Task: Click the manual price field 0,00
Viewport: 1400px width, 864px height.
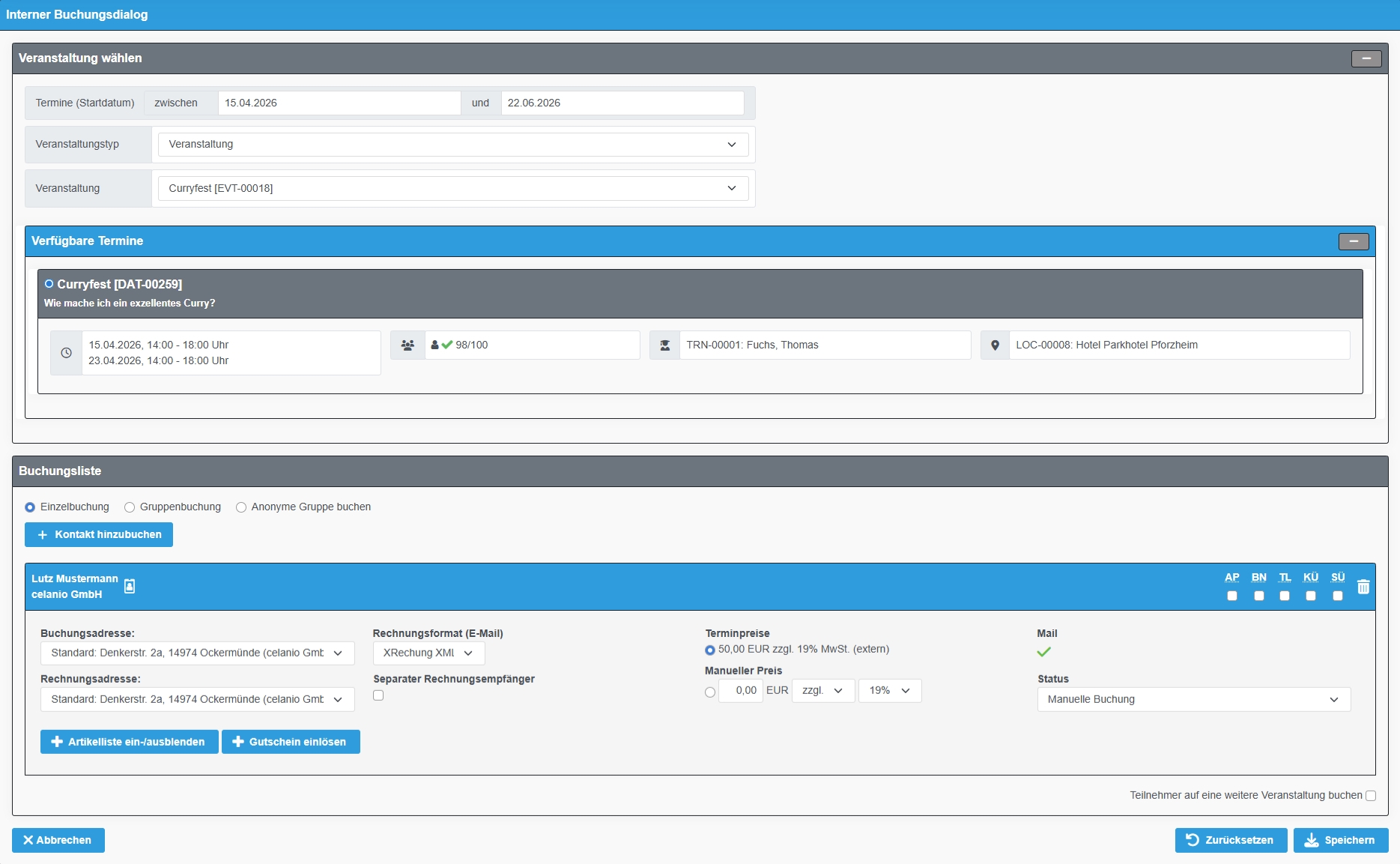Action: (741, 690)
